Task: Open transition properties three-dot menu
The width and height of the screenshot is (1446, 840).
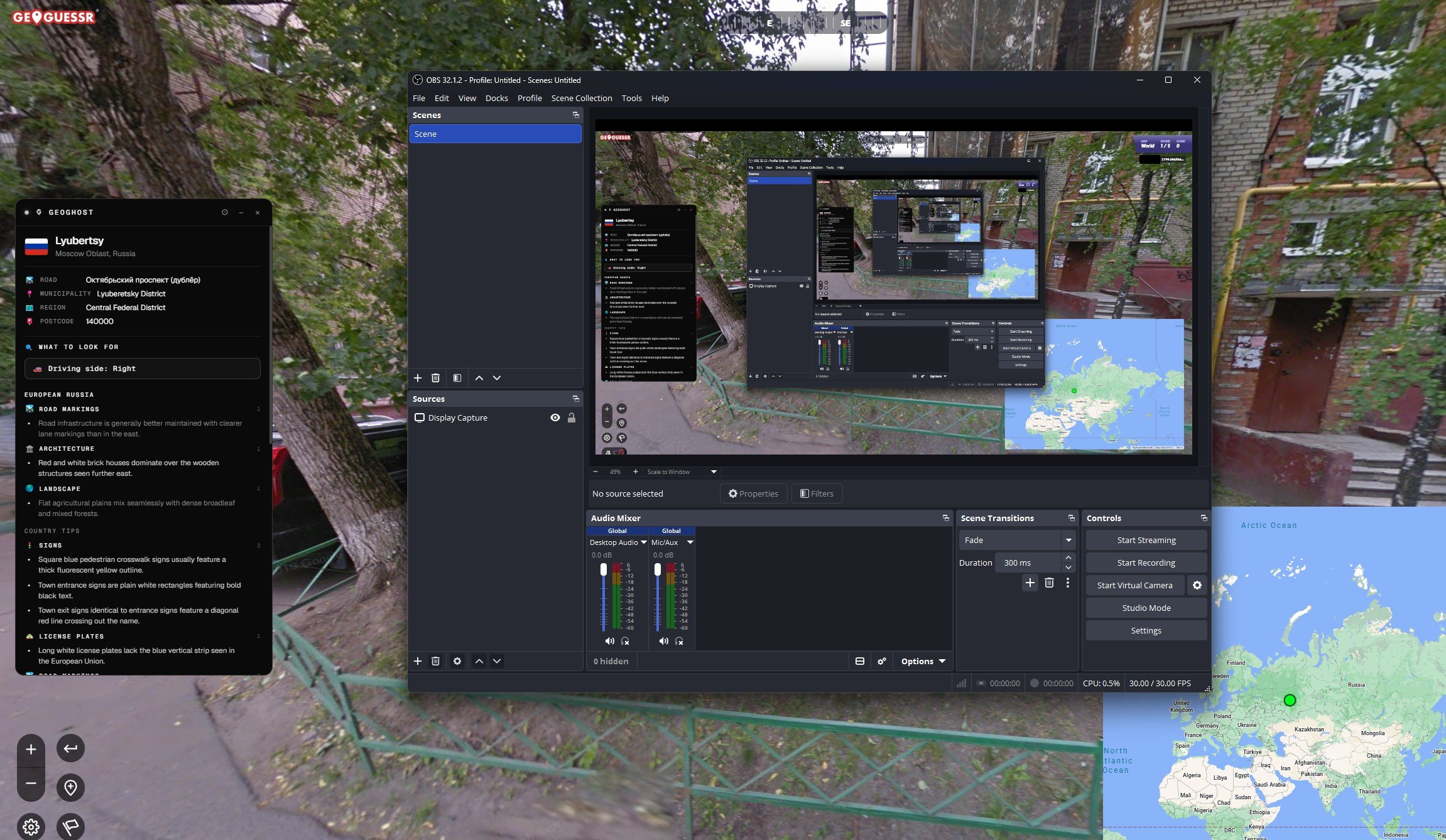Action: (x=1067, y=583)
